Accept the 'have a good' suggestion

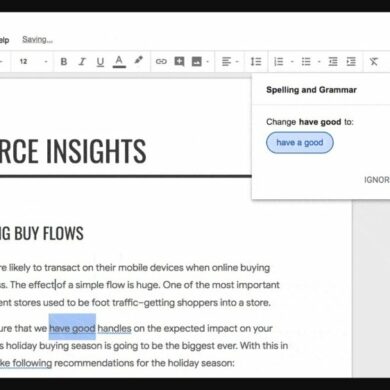pos(300,143)
